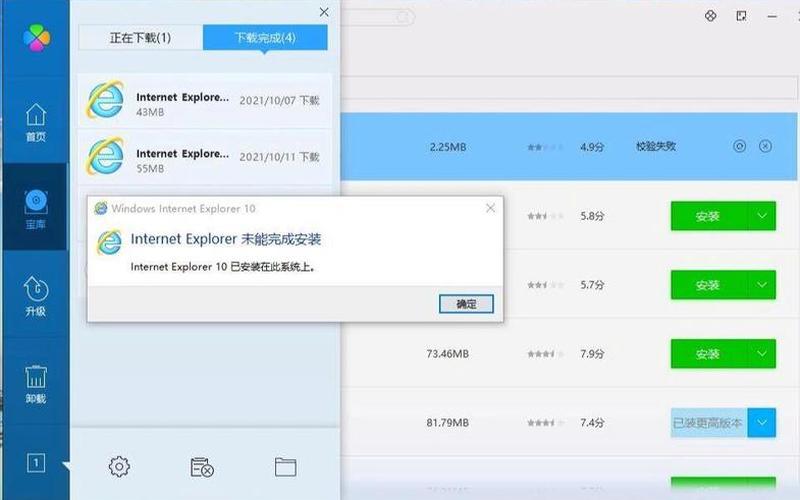The image size is (800, 500).
Task: Click 确定 button in IE dialog
Action: click(466, 304)
